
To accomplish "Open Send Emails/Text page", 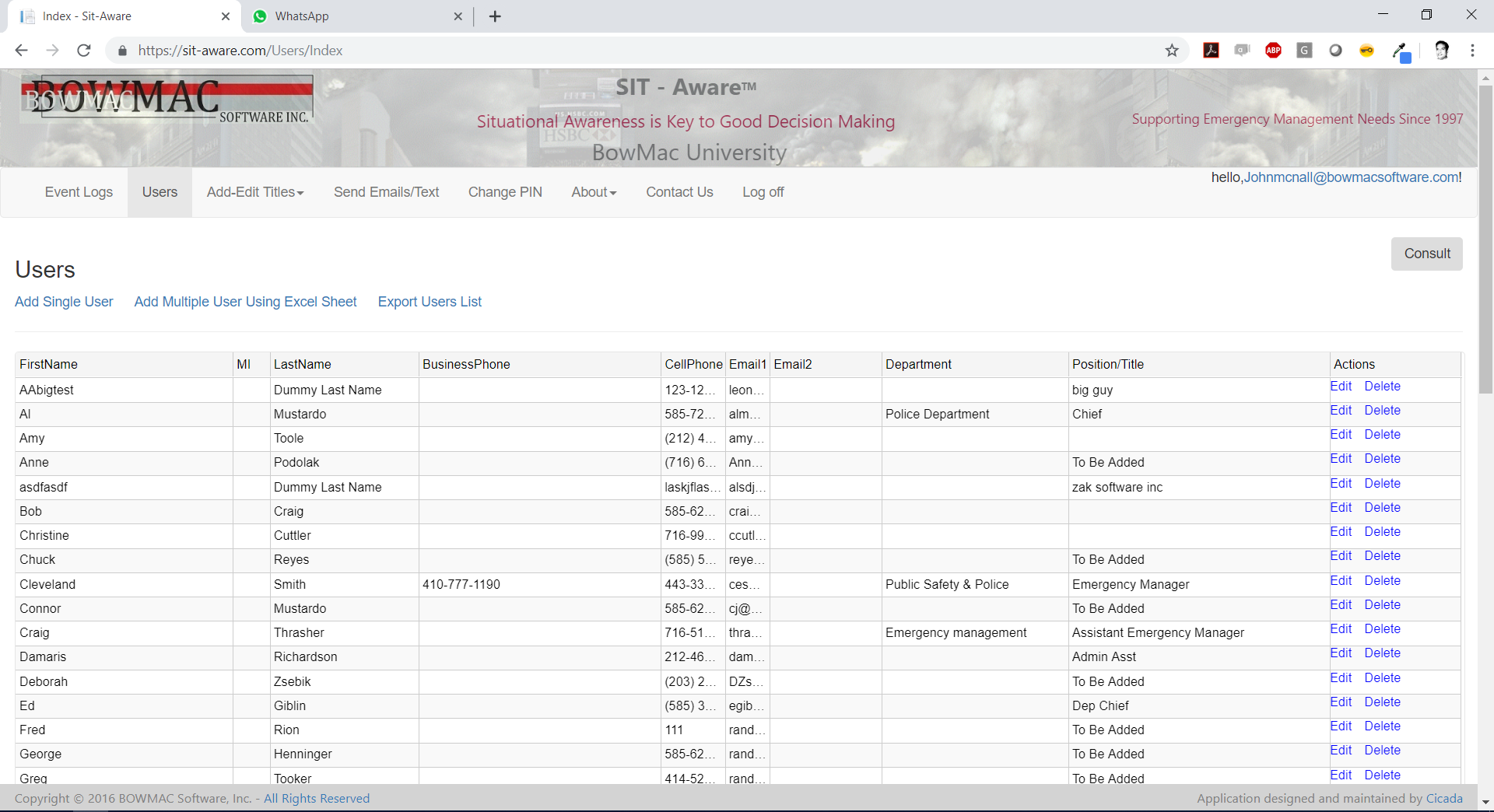I will [x=386, y=192].
